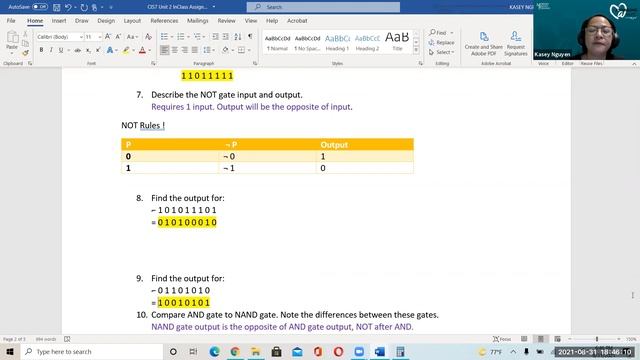Open the Calculator app from the taskbar

click(400, 351)
